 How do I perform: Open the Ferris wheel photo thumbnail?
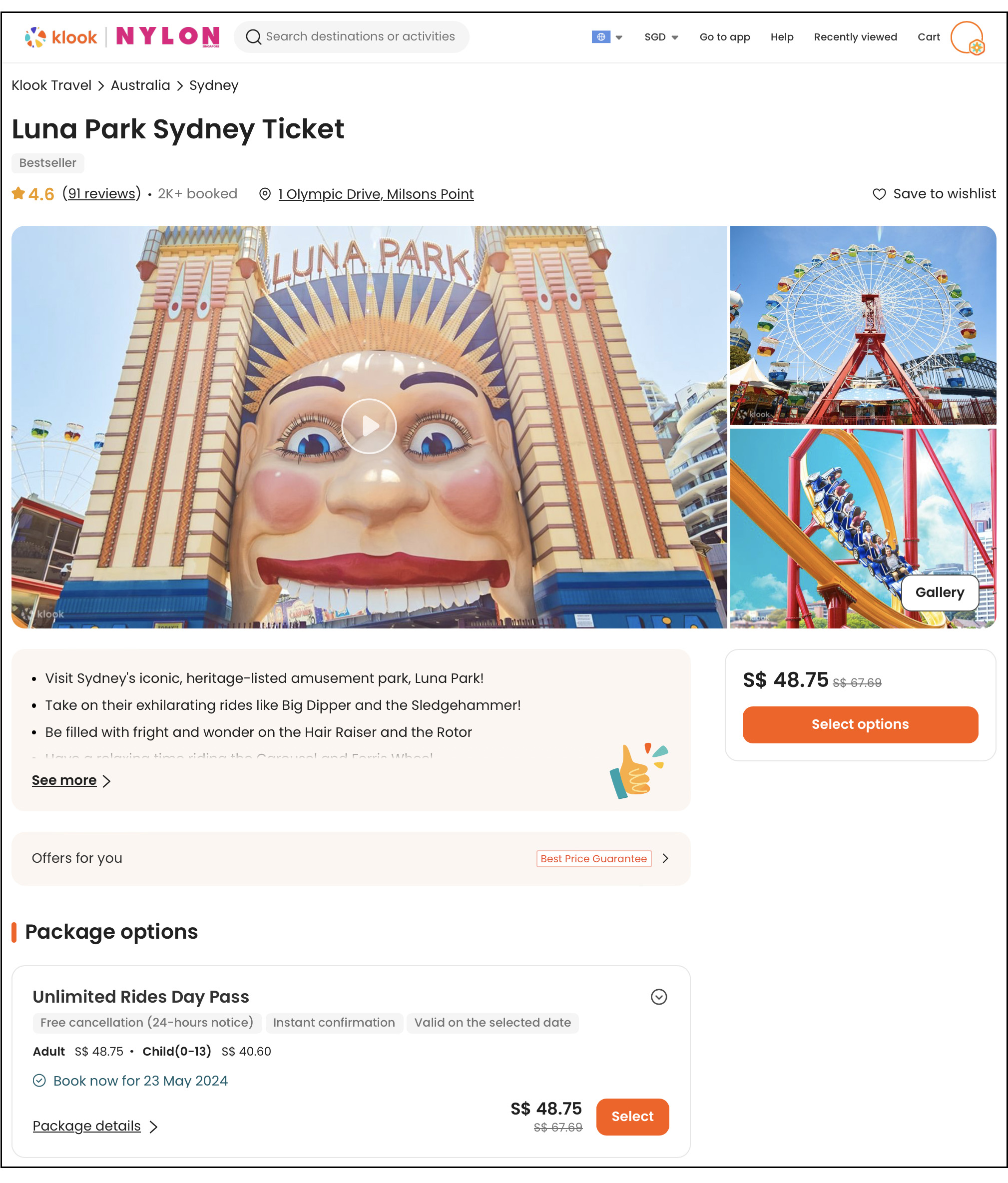(863, 325)
